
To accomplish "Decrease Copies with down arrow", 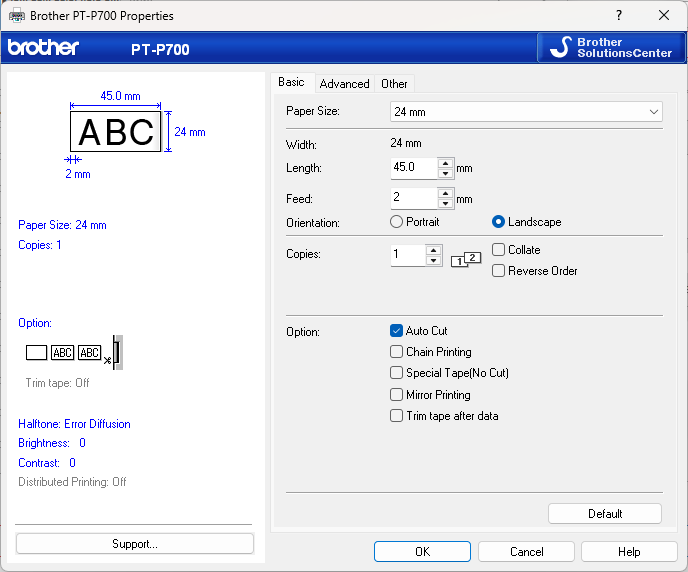I will [x=434, y=260].
